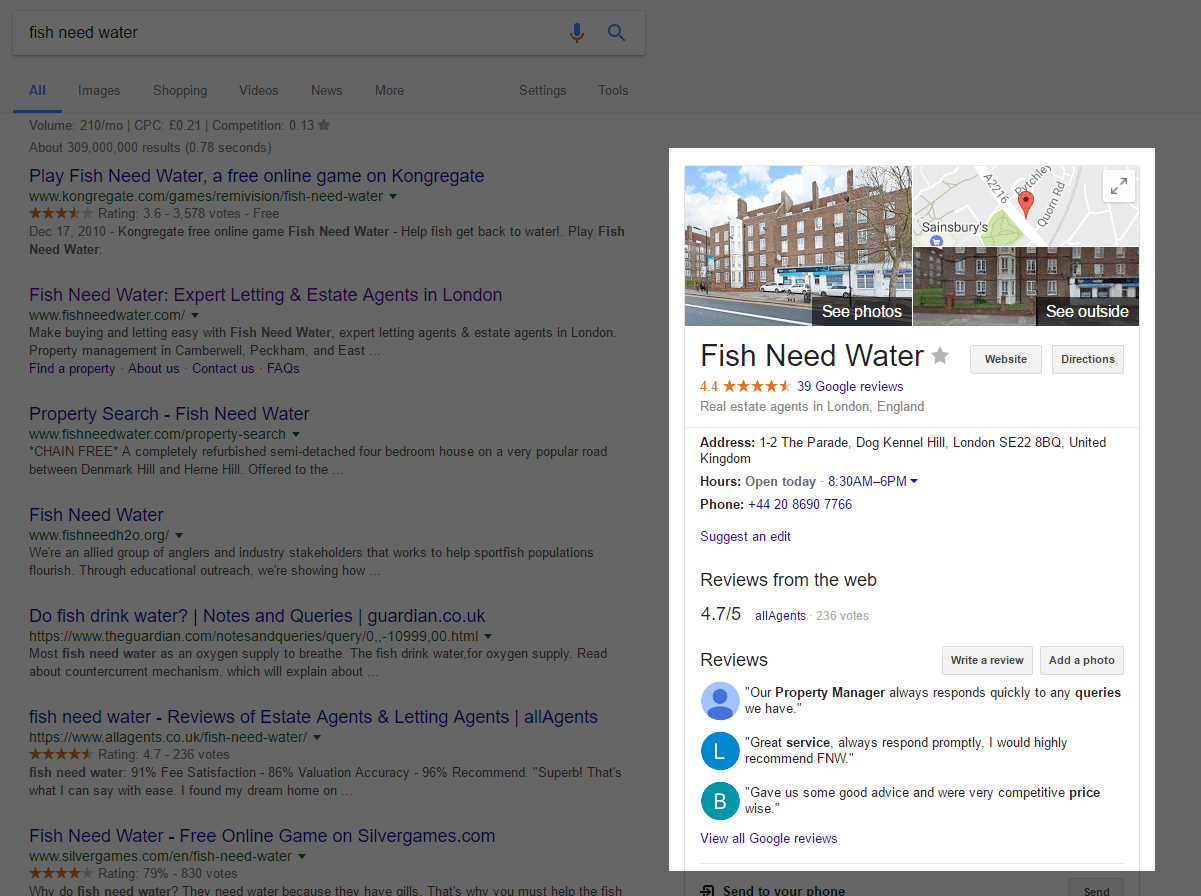The height and width of the screenshot is (896, 1201).
Task: Click the 'Real estate agents in London, England' text
Action: pyautogui.click(x=812, y=407)
